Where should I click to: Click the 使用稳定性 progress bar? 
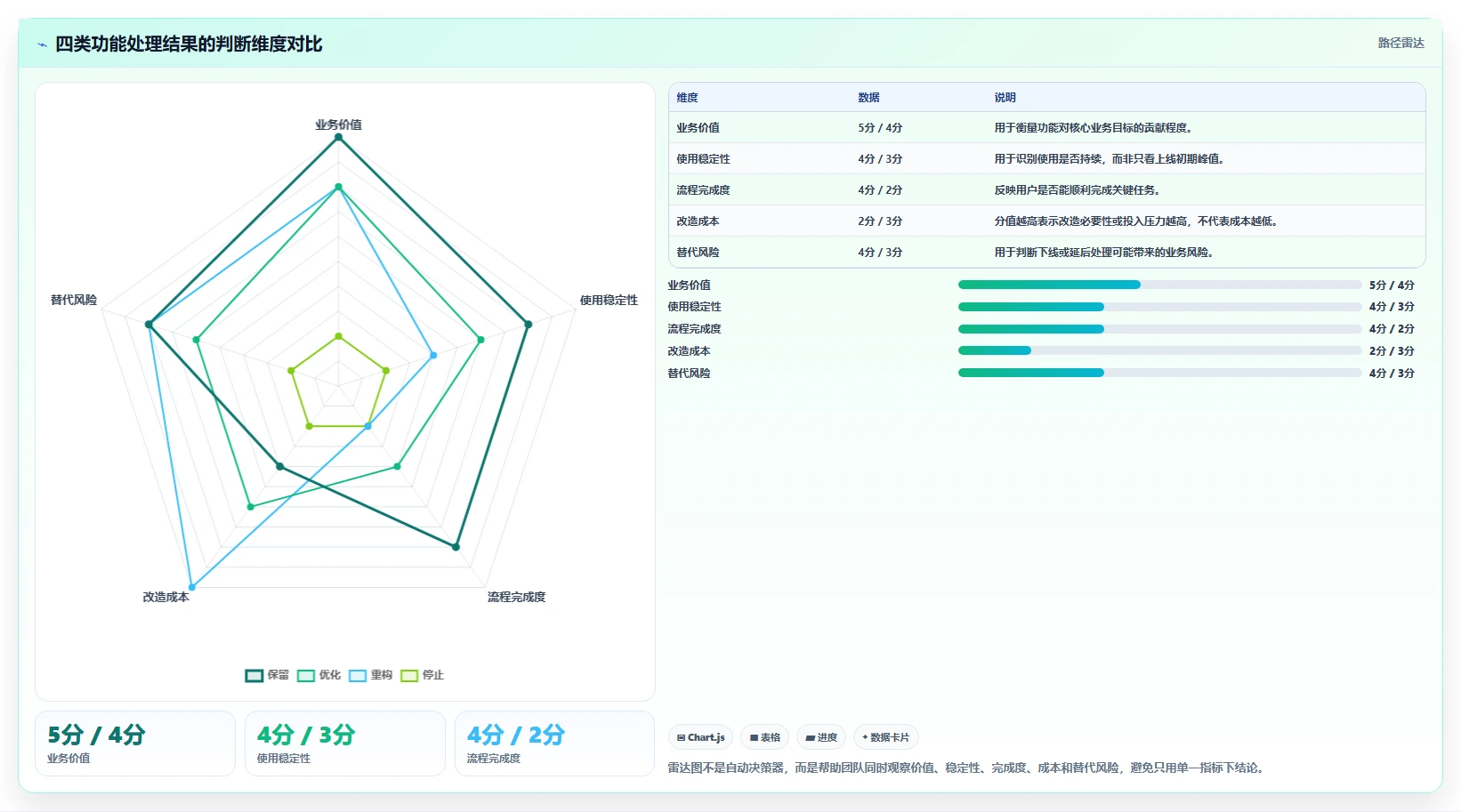pyautogui.click(x=1159, y=307)
